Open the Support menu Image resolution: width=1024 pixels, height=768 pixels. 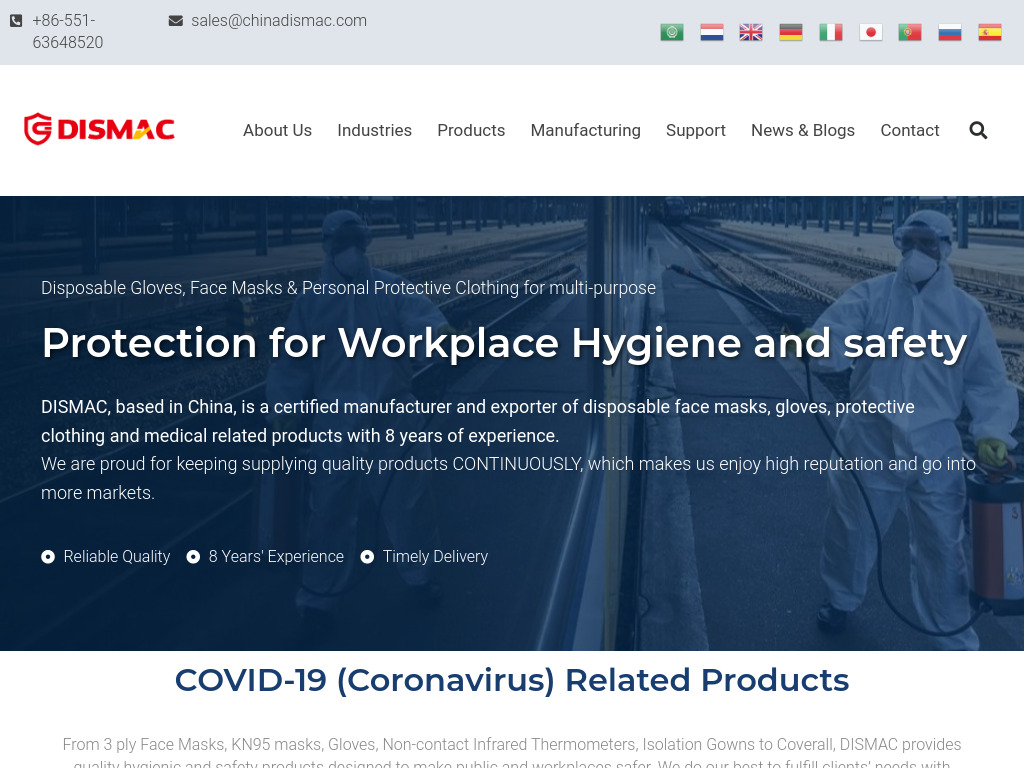click(x=696, y=131)
